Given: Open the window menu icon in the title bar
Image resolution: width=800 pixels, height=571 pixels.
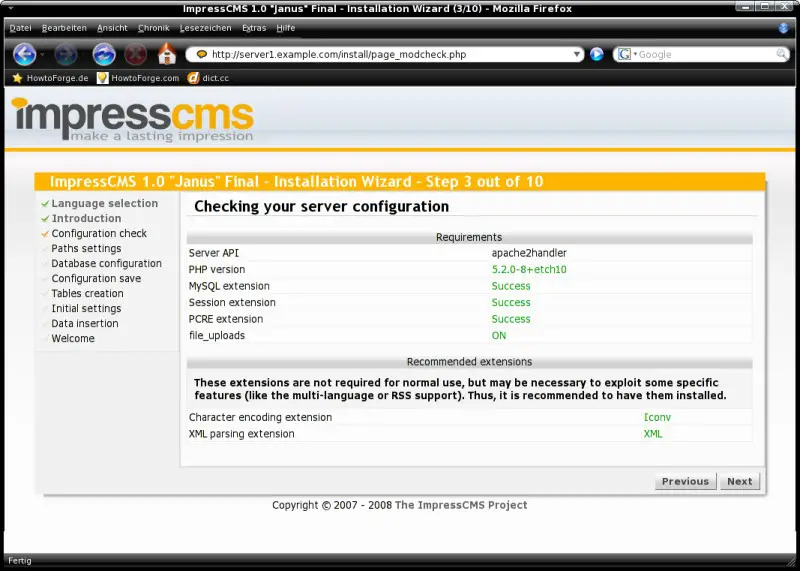Looking at the screenshot, I should pos(11,8).
